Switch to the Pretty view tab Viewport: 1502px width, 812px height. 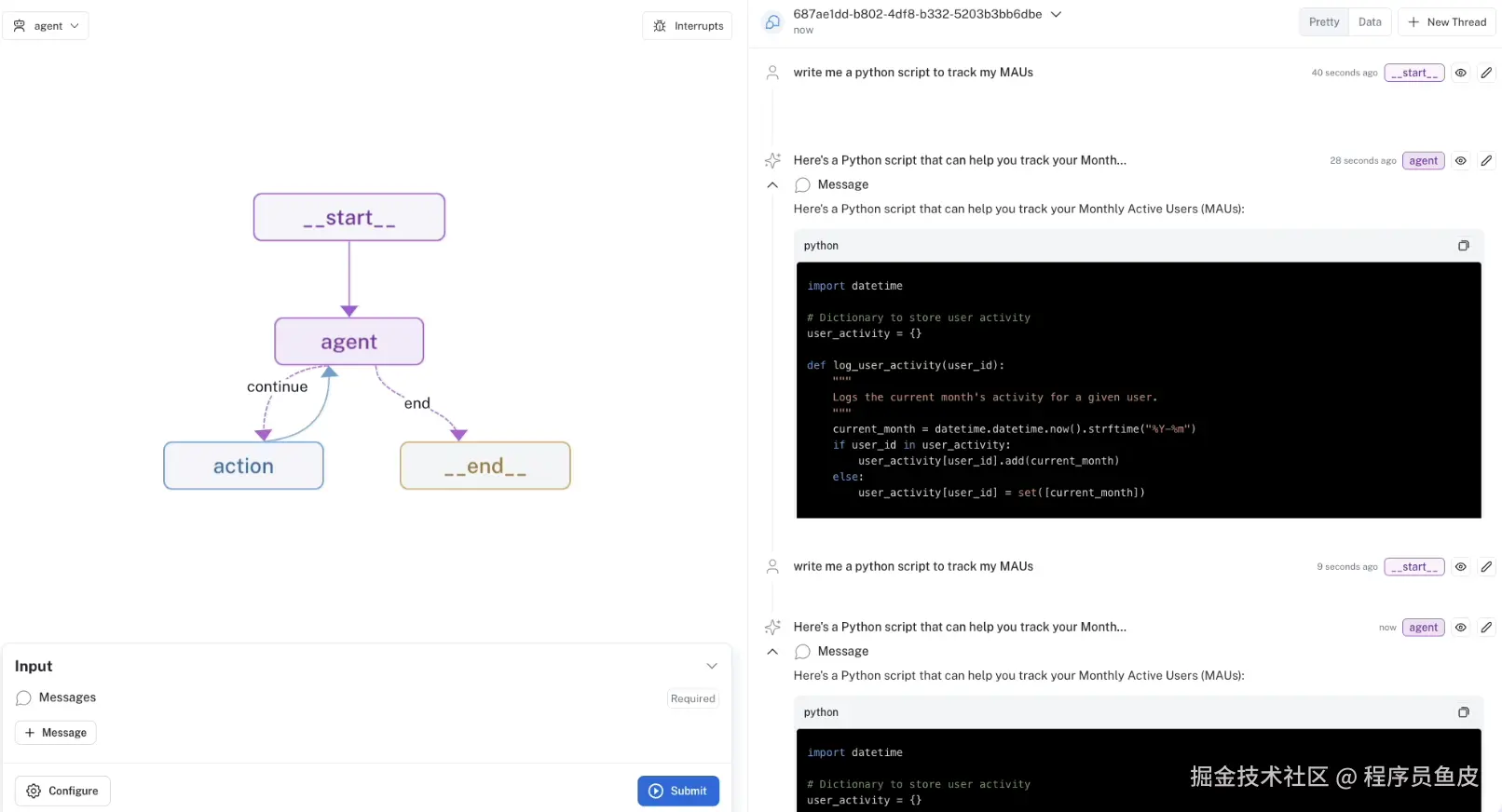(x=1323, y=22)
